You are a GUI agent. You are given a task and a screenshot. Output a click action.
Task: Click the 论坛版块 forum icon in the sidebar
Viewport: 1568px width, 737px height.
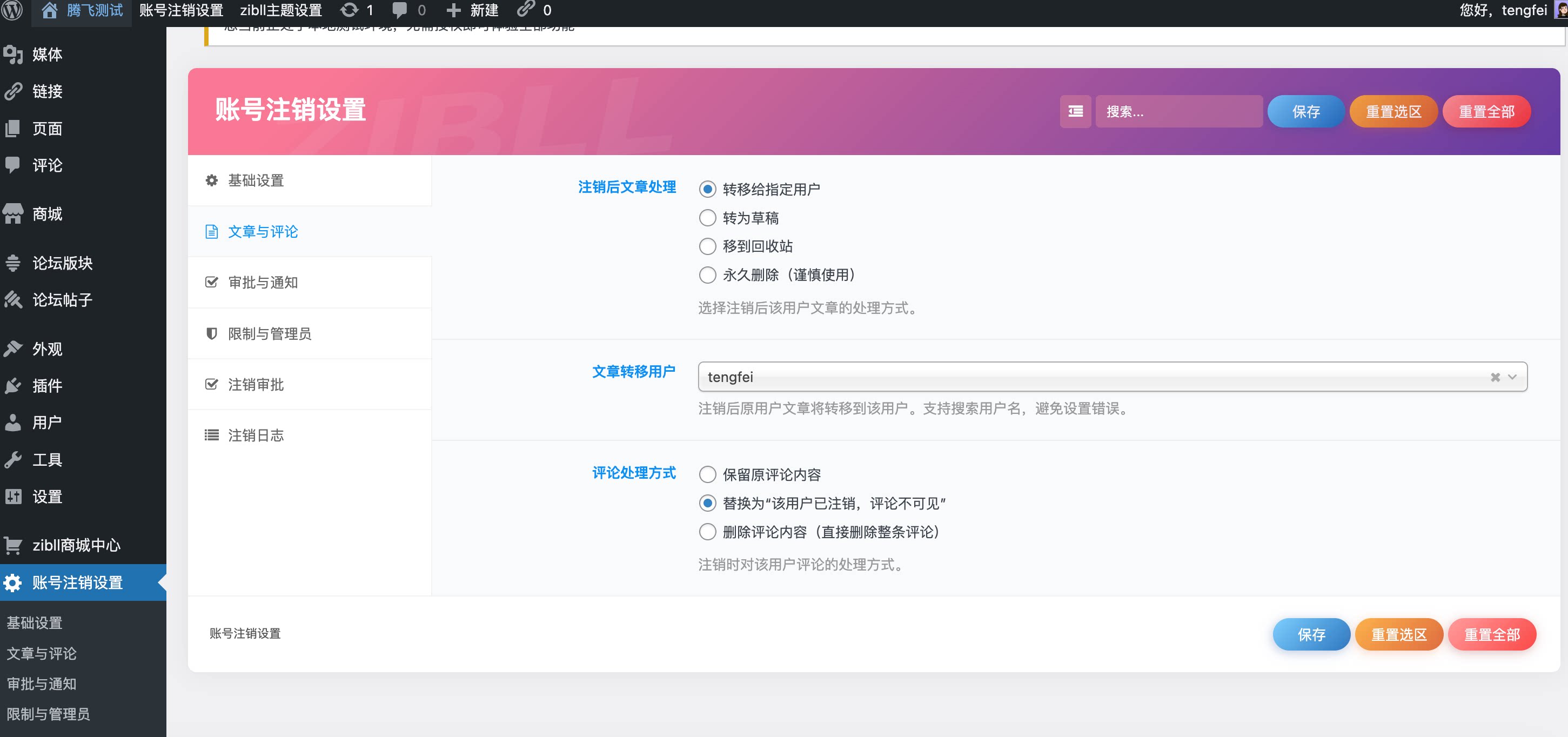(14, 263)
